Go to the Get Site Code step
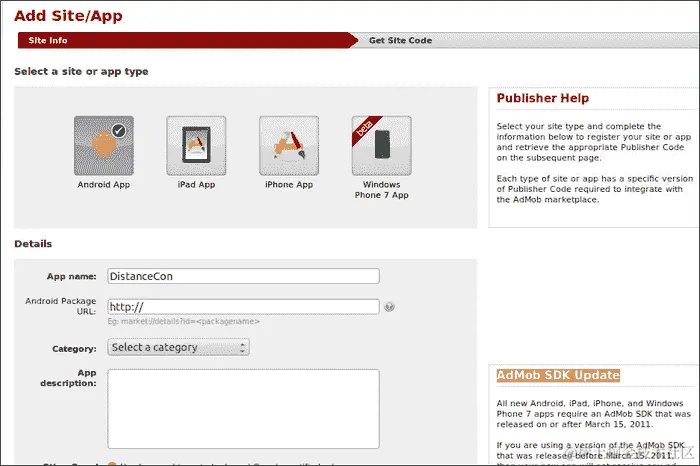 (400, 40)
